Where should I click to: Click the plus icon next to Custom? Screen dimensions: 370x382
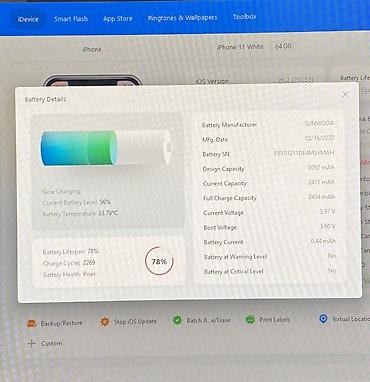point(32,343)
